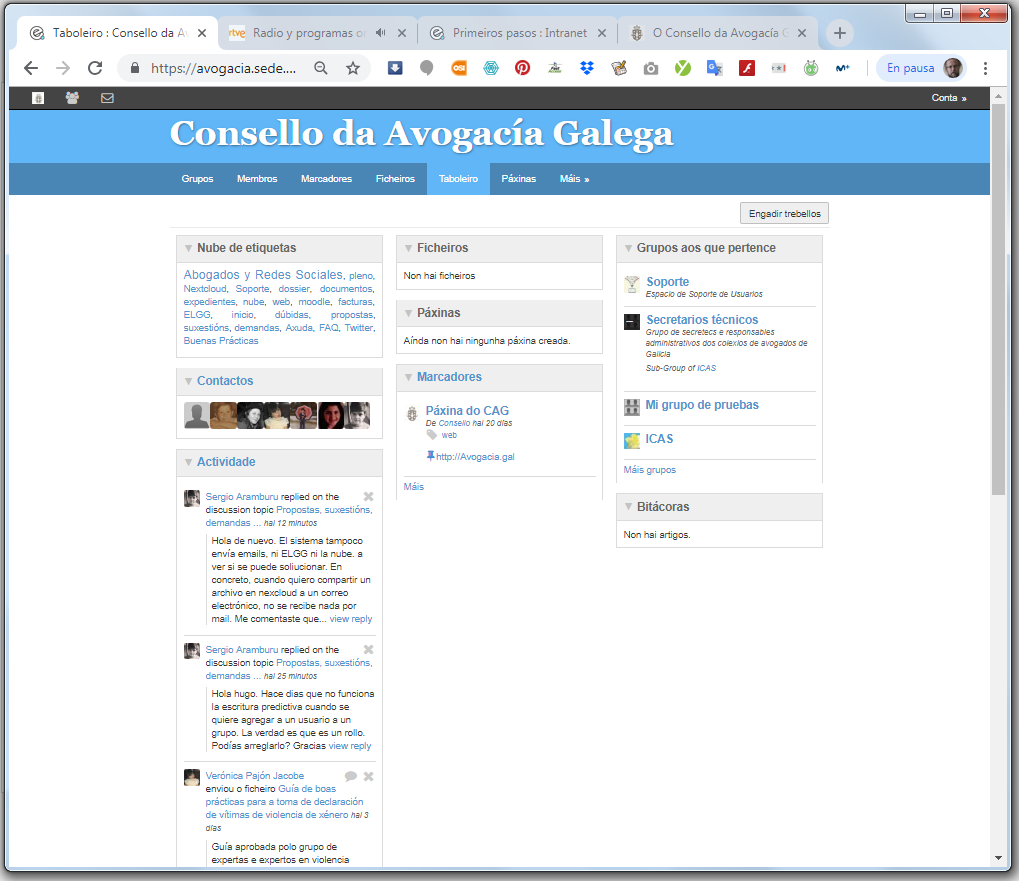Viewport: 1019px width, 881px height.
Task: Click comment bubble on Verónica Pajón's activity
Action: [351, 776]
